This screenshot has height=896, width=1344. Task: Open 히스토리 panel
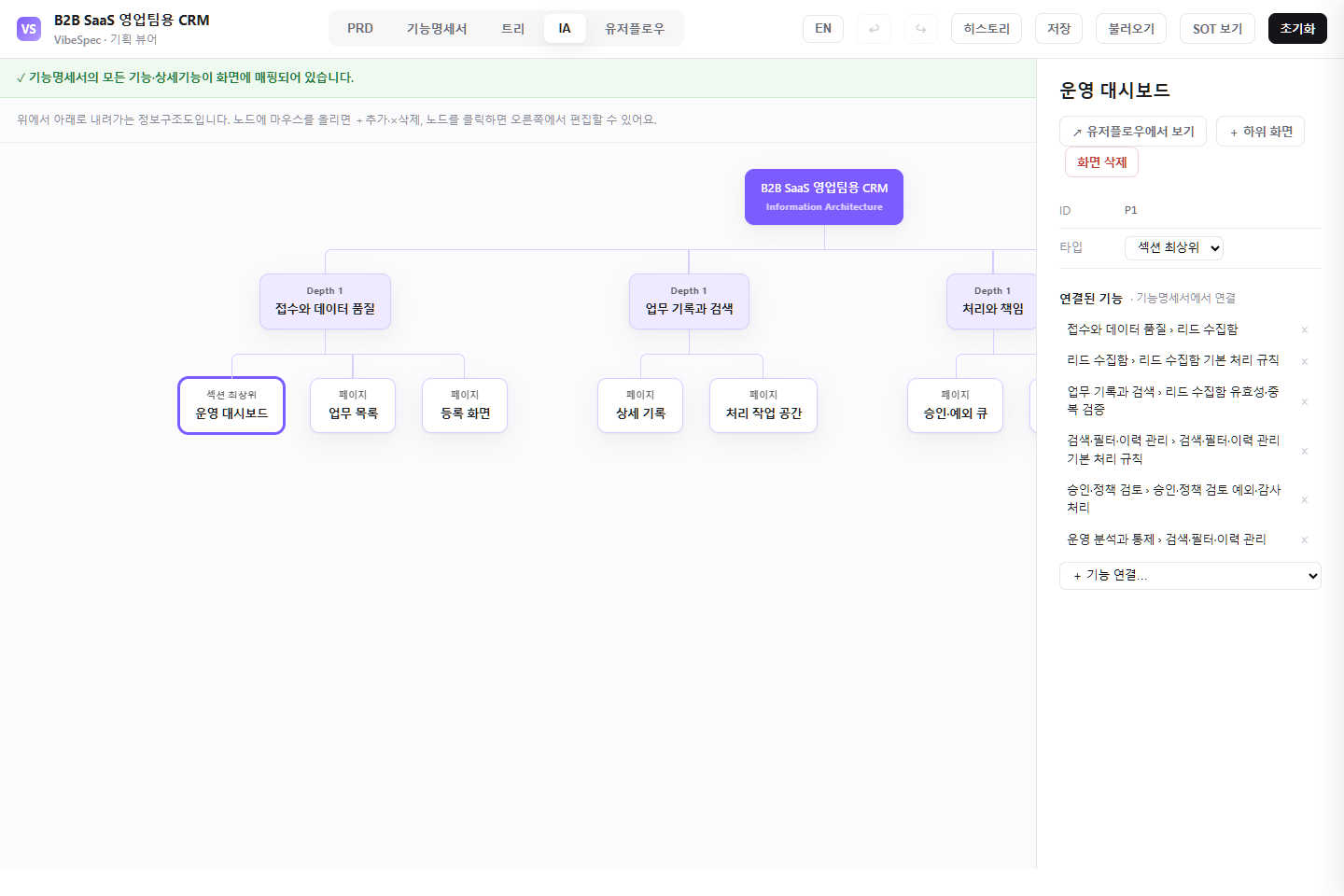(x=987, y=29)
